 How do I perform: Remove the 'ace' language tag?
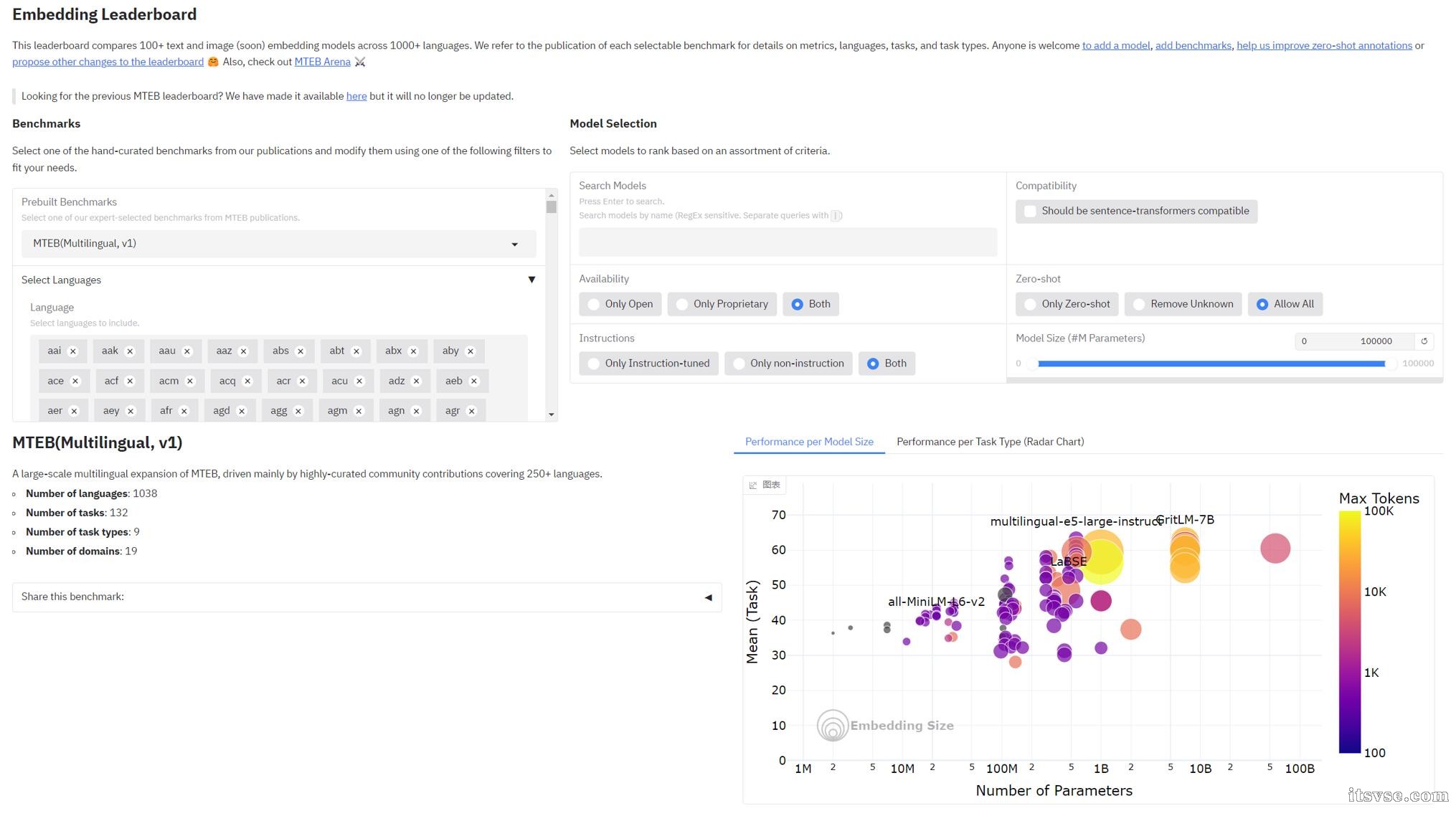coord(75,381)
